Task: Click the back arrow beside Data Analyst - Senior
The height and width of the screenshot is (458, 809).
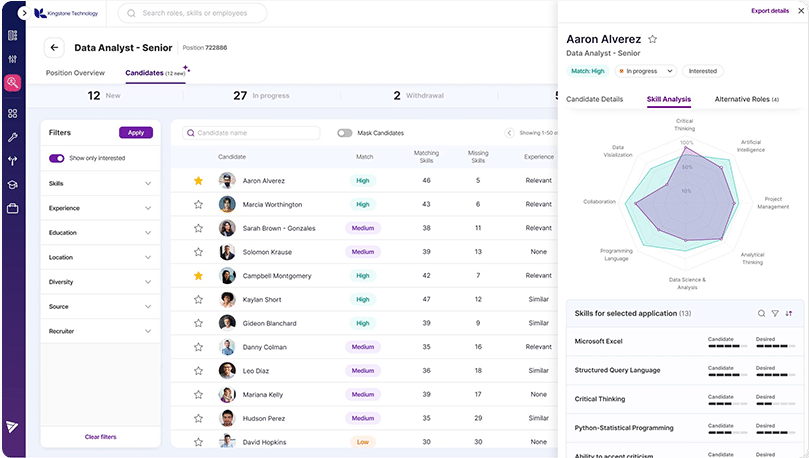Action: click(54, 47)
